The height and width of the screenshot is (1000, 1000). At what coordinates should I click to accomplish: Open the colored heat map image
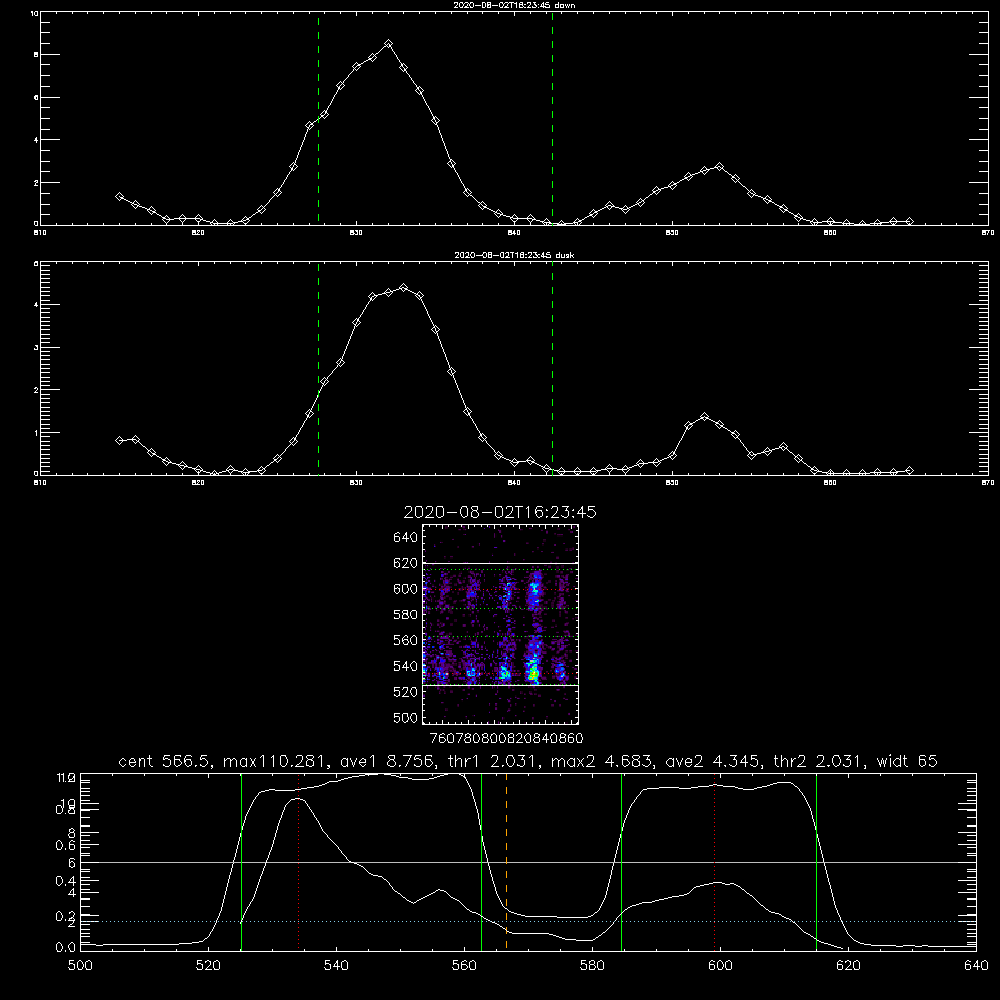point(500,624)
